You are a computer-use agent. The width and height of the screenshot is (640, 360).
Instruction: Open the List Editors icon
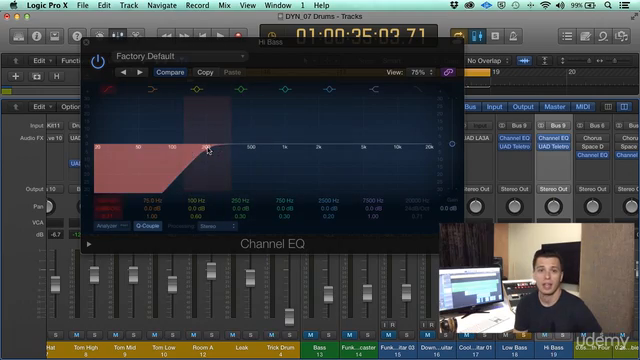click(567, 36)
